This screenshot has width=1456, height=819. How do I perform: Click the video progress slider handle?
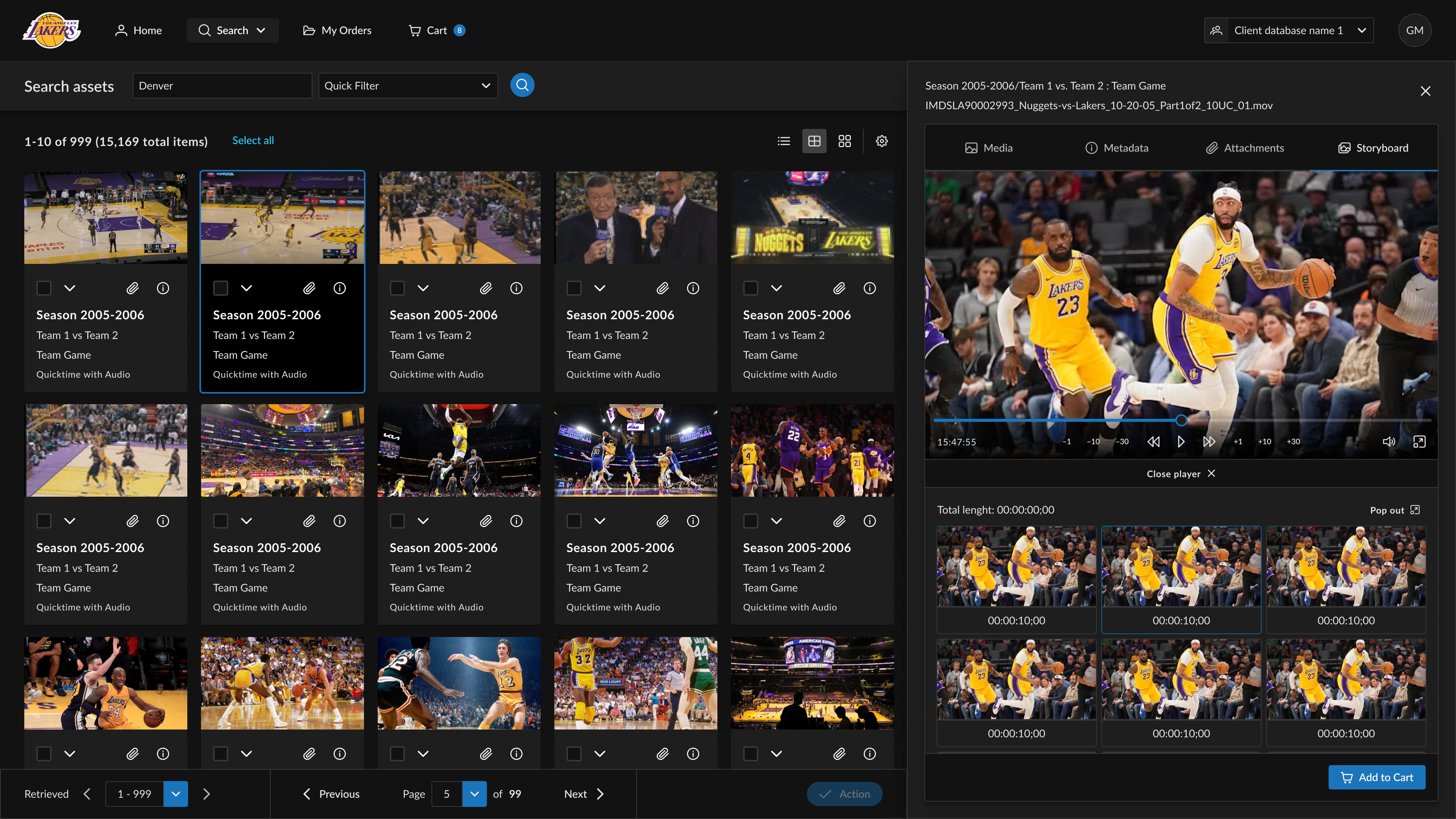(x=1181, y=420)
